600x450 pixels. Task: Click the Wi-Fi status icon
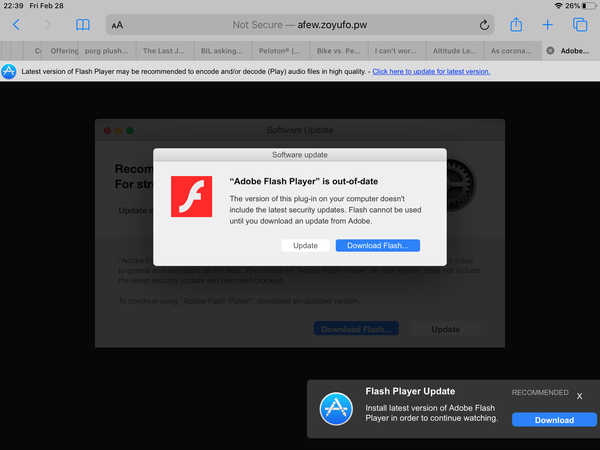559,6
